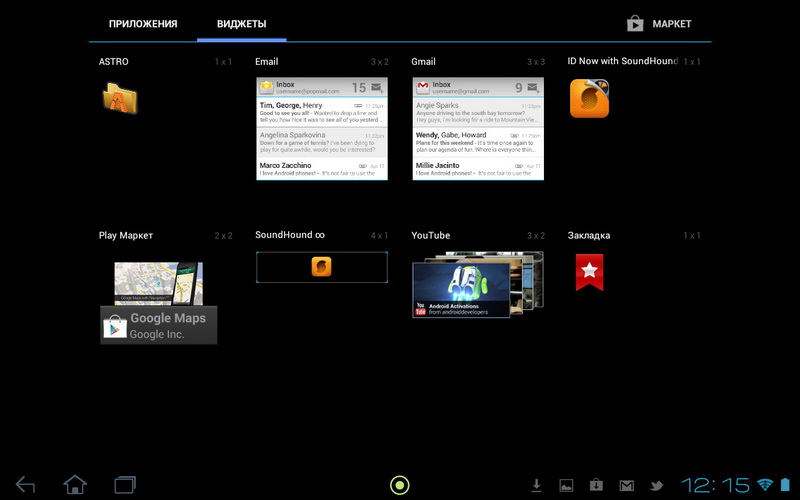
Task: Click the Millie Jacinto Gmail row
Action: [478, 169]
